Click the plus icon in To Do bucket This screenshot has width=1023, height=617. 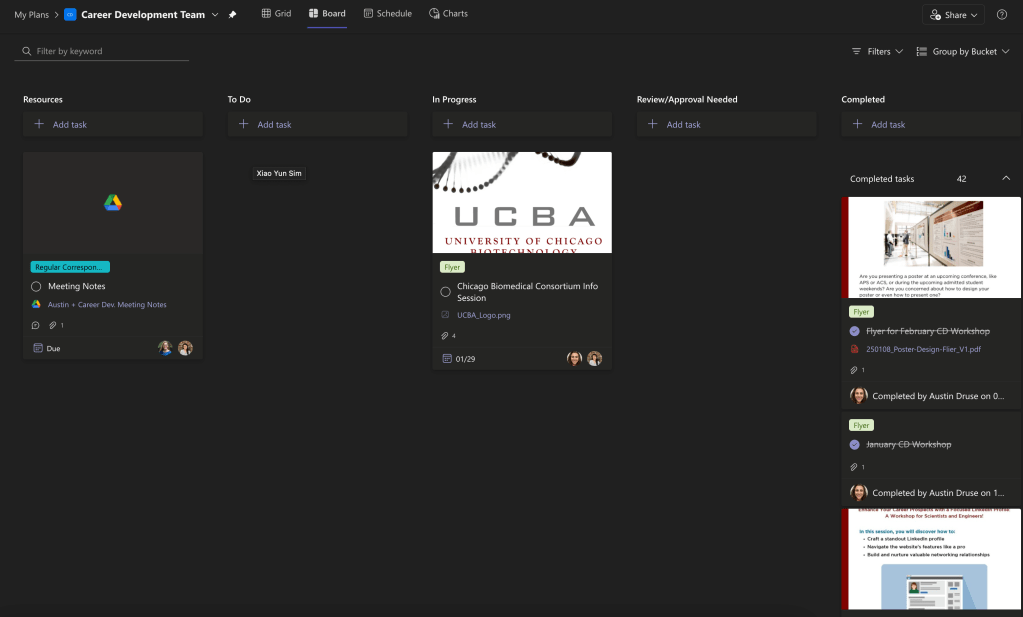244,125
